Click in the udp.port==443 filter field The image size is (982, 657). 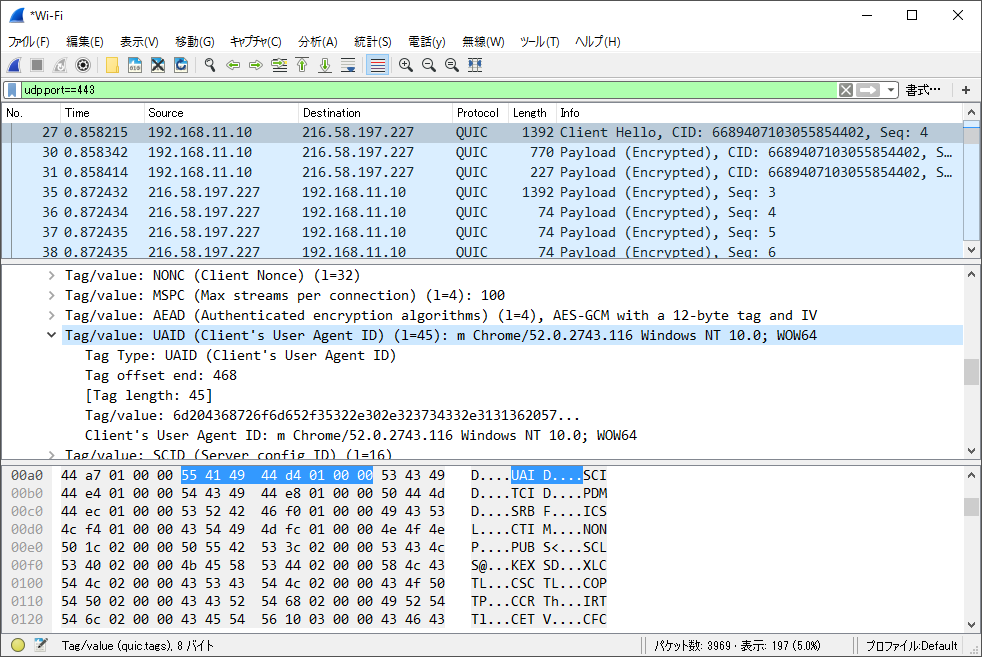(x=400, y=90)
